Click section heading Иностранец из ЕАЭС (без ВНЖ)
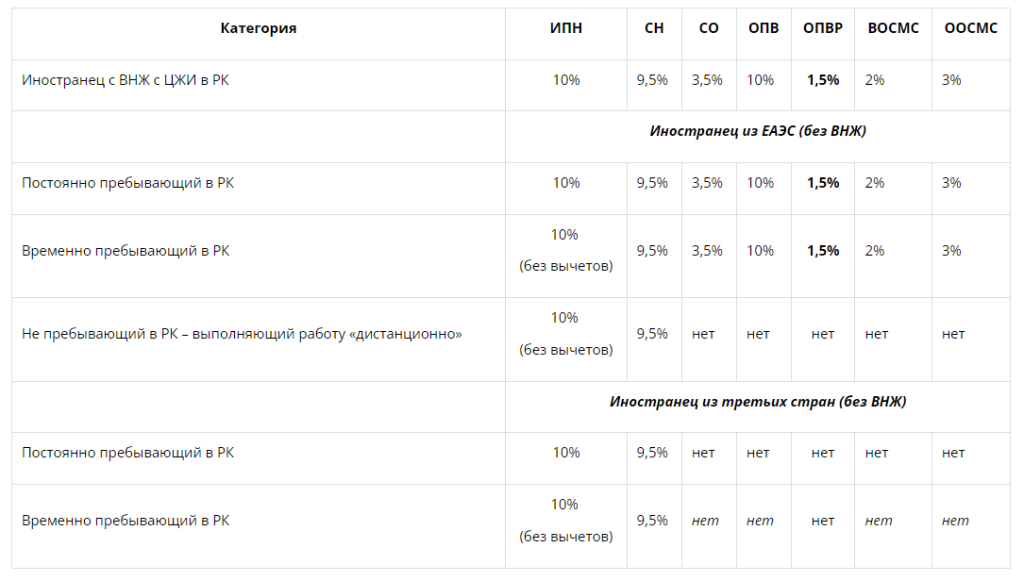 click(x=757, y=131)
